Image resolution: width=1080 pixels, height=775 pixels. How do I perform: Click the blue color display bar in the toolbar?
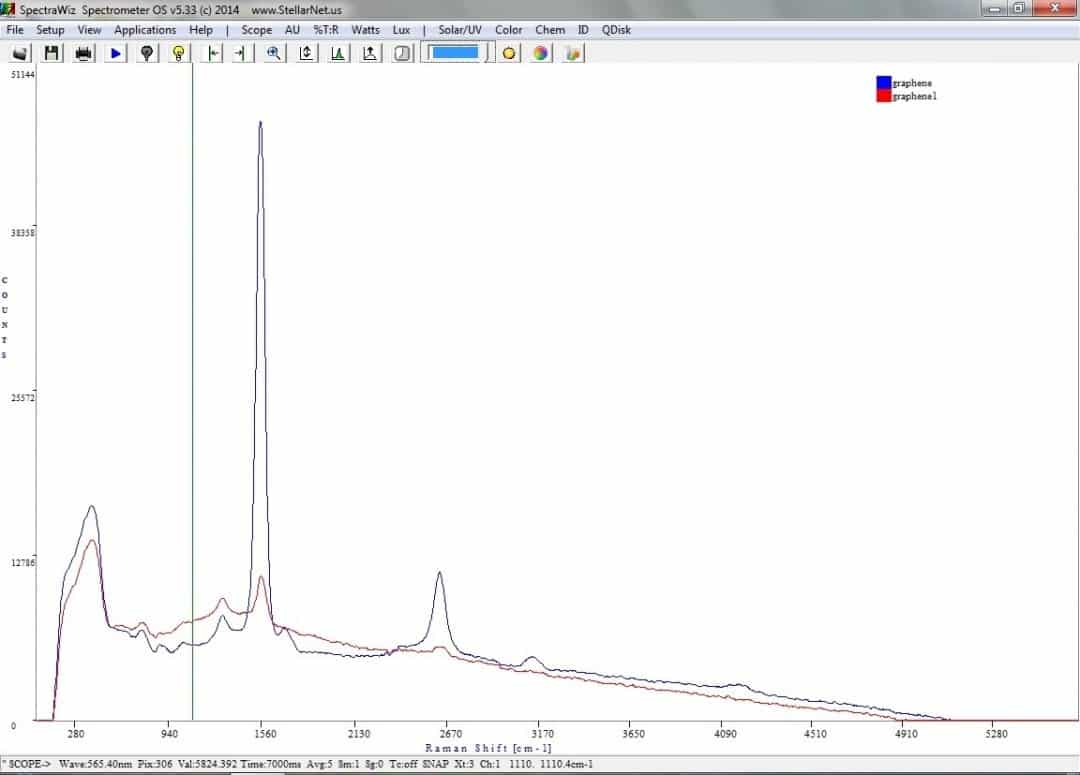point(455,53)
